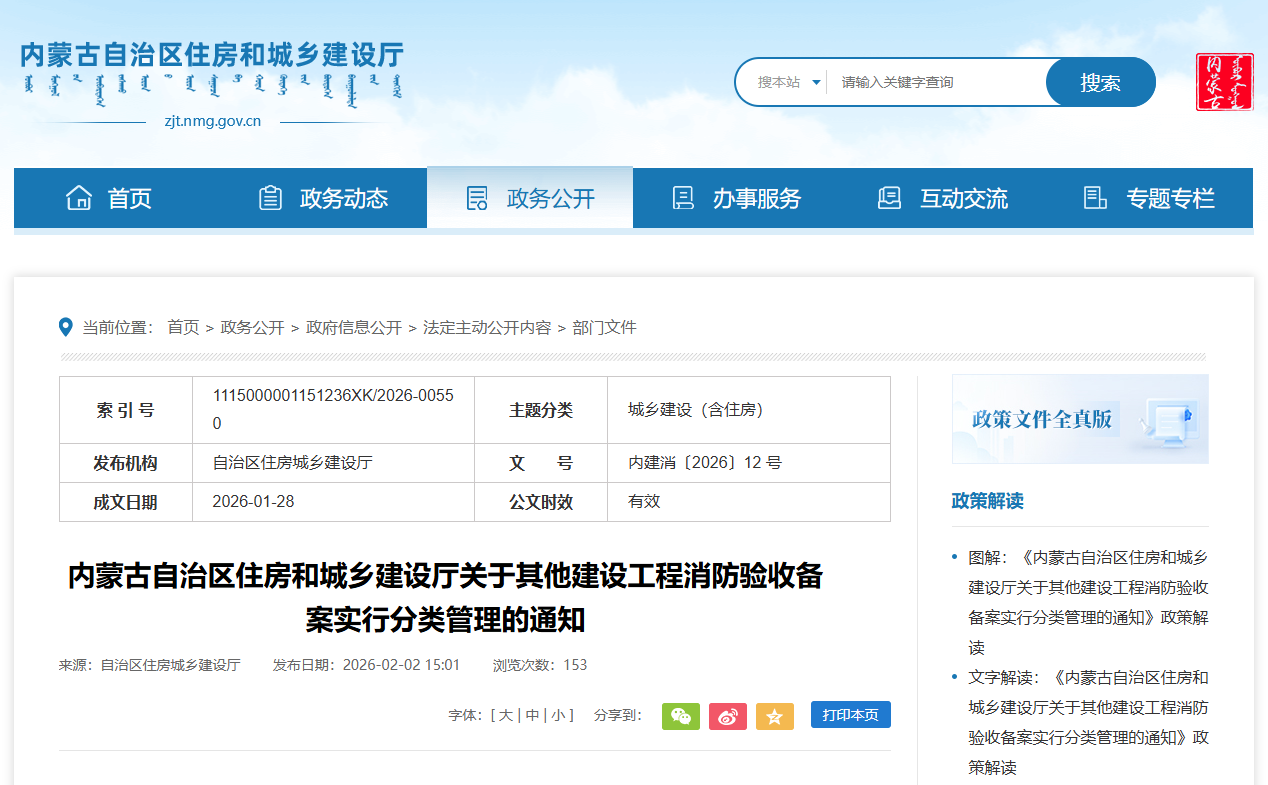Click the 首页 home icon in navigation
The height and width of the screenshot is (785, 1268).
(79, 197)
